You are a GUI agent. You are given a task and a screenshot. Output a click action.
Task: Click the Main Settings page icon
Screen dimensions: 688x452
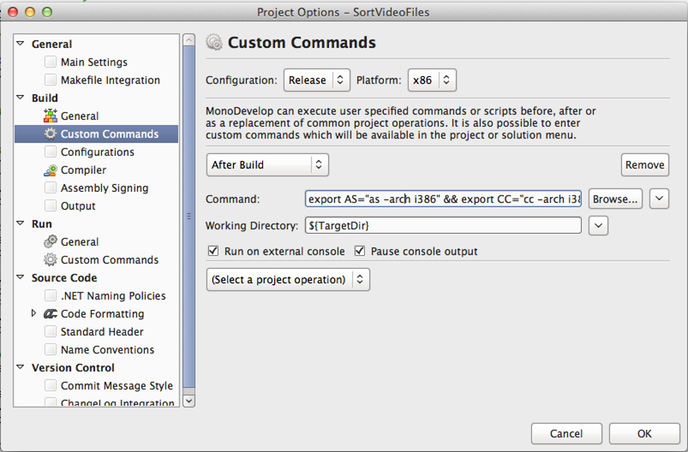pos(50,62)
